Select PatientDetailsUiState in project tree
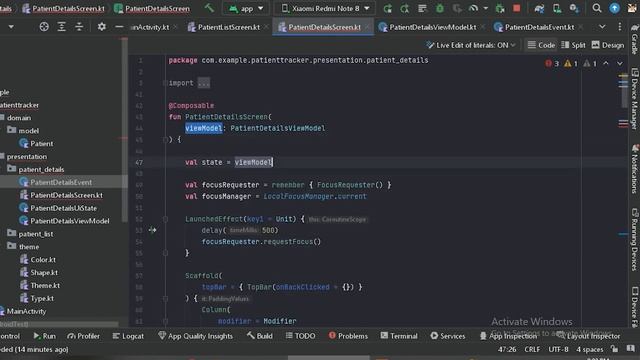The image size is (640, 360). (58, 208)
